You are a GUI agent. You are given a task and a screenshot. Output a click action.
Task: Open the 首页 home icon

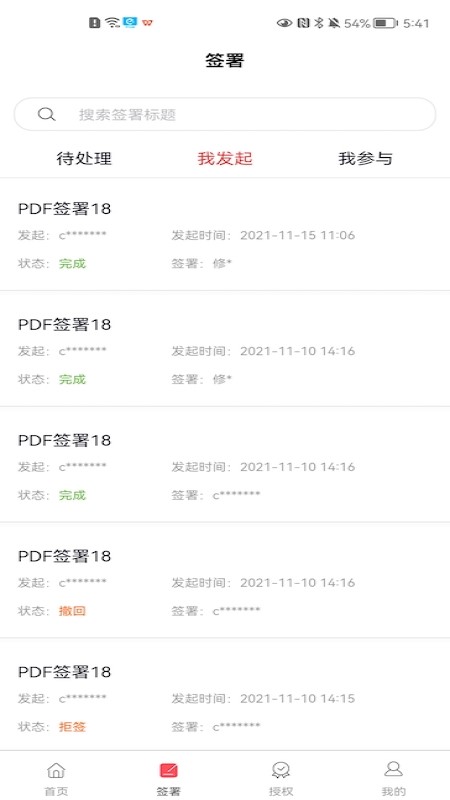[56, 769]
